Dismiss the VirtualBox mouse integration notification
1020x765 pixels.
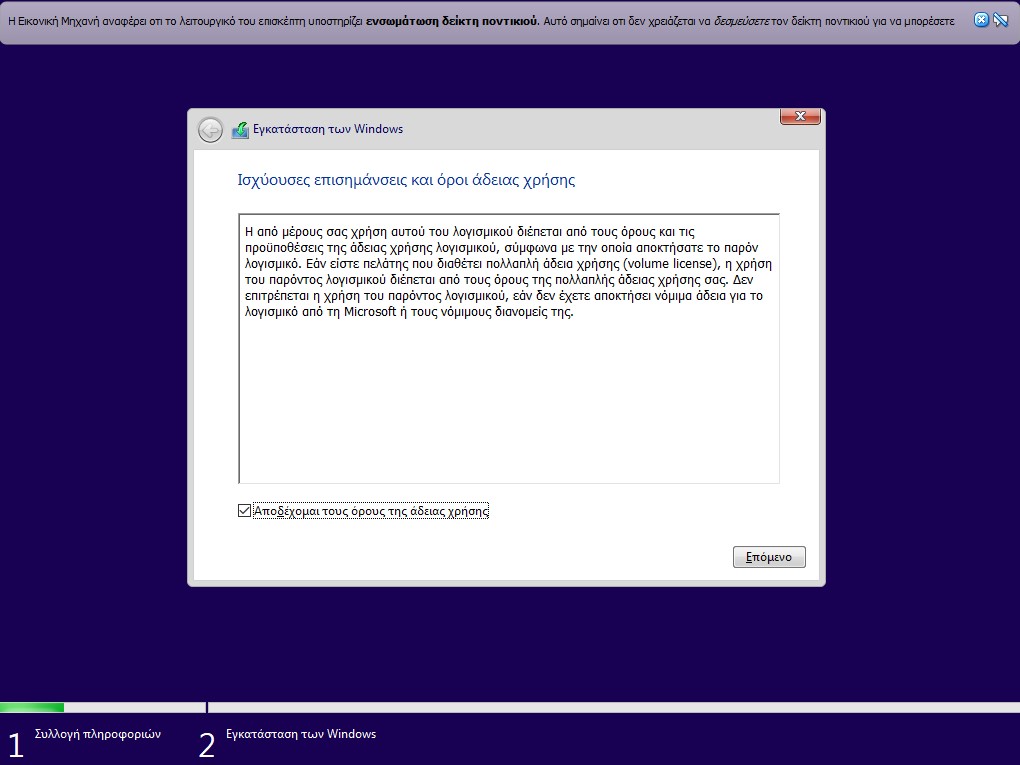point(981,20)
